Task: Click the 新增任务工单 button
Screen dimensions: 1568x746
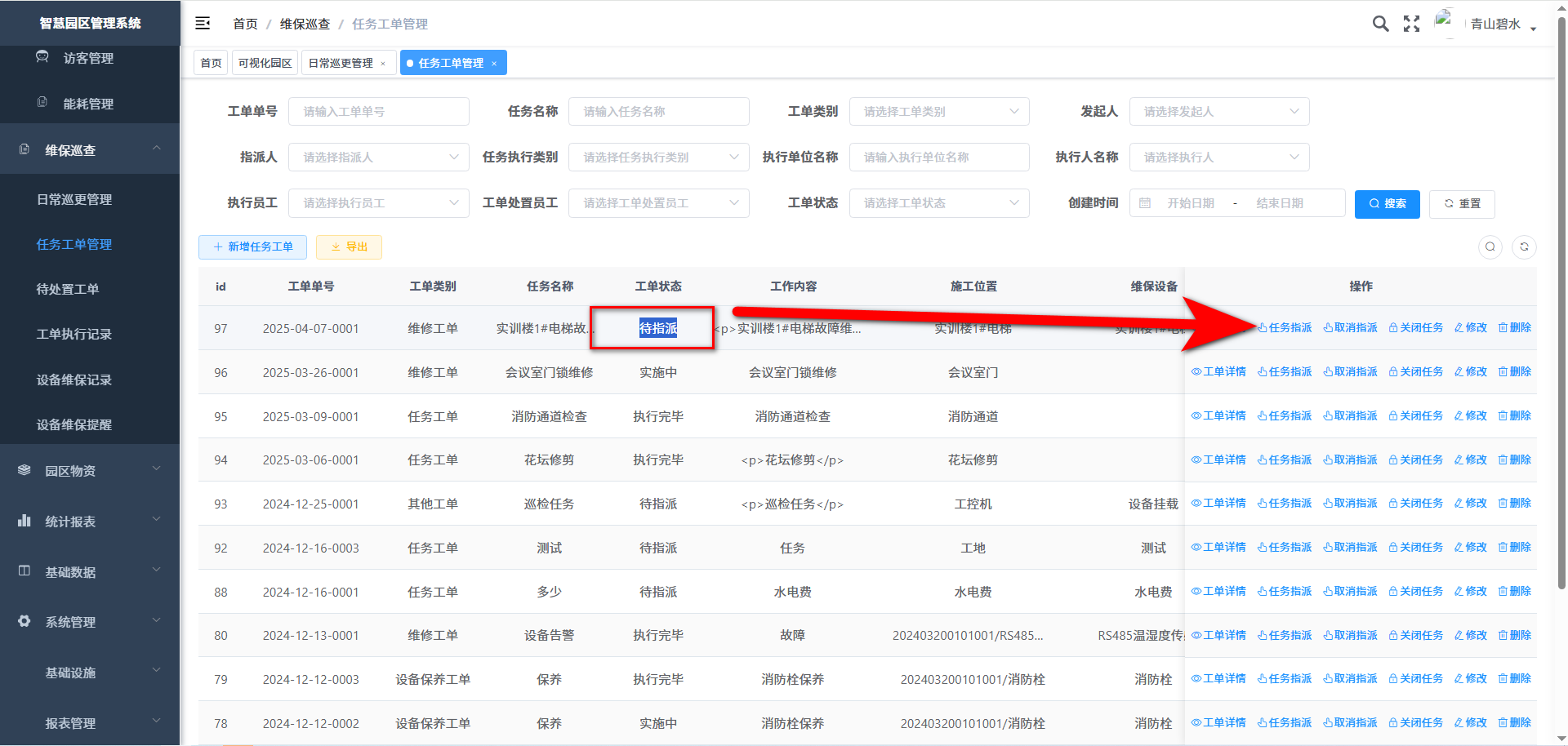Action: point(252,247)
